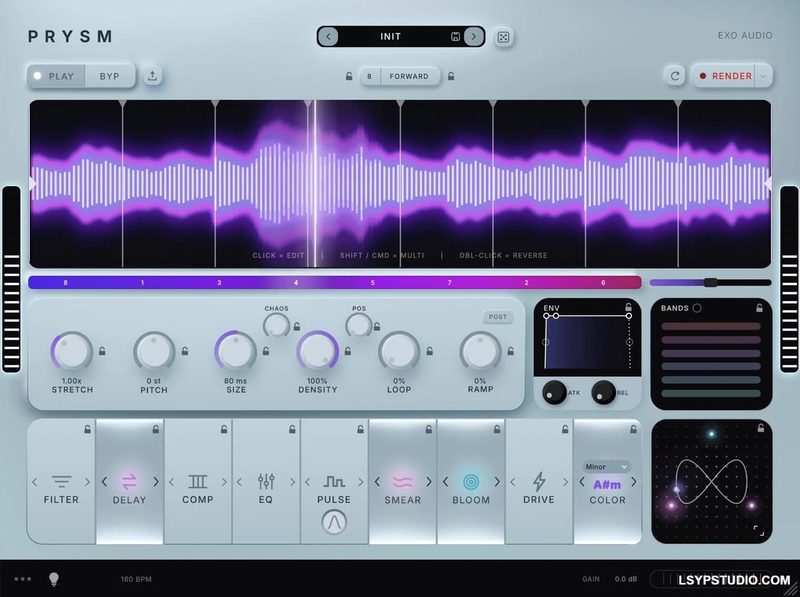
Task: Click next arrow on COLOR key A#m
Action: (634, 482)
